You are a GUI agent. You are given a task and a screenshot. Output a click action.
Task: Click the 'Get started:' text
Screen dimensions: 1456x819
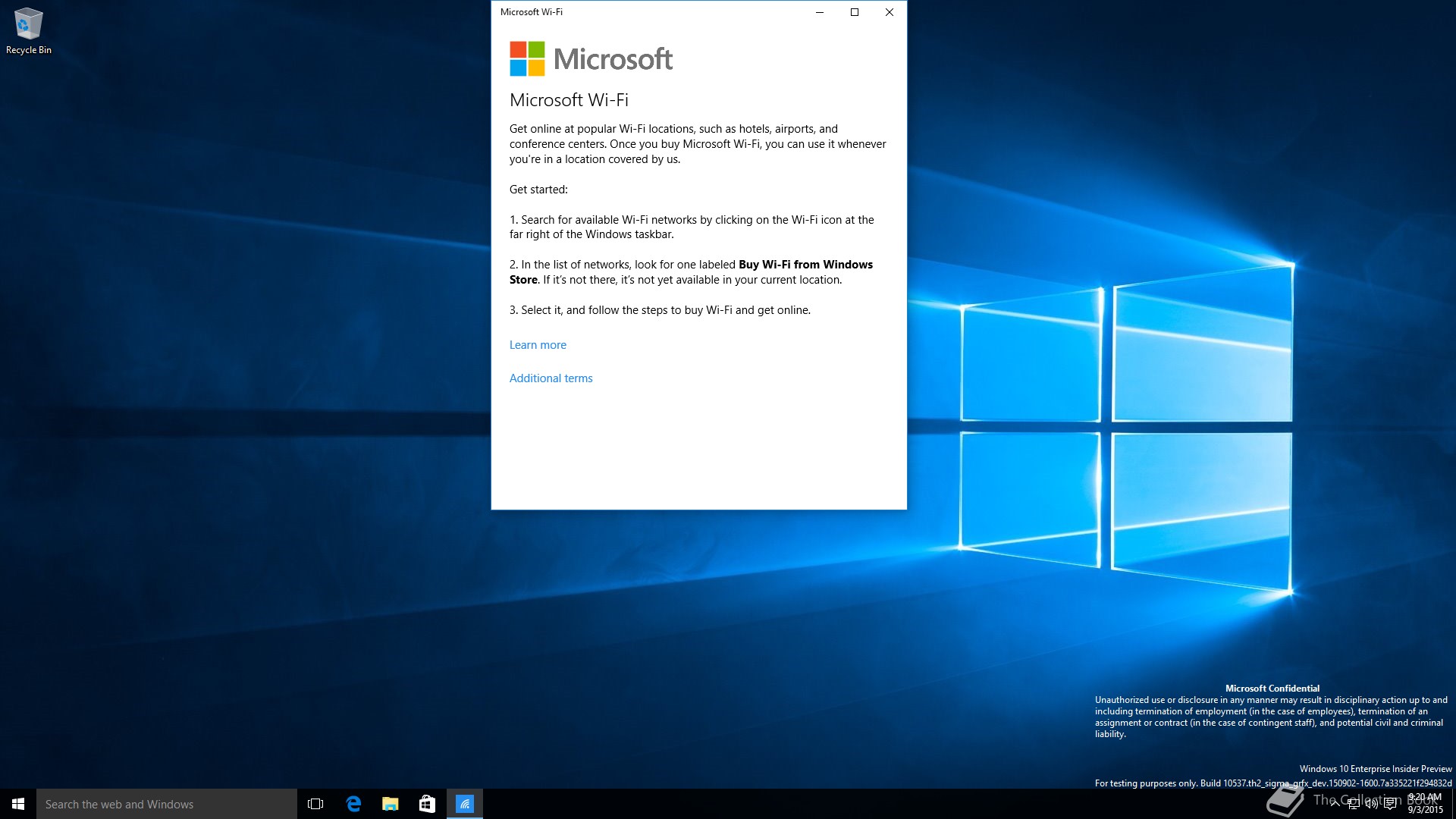click(x=538, y=190)
